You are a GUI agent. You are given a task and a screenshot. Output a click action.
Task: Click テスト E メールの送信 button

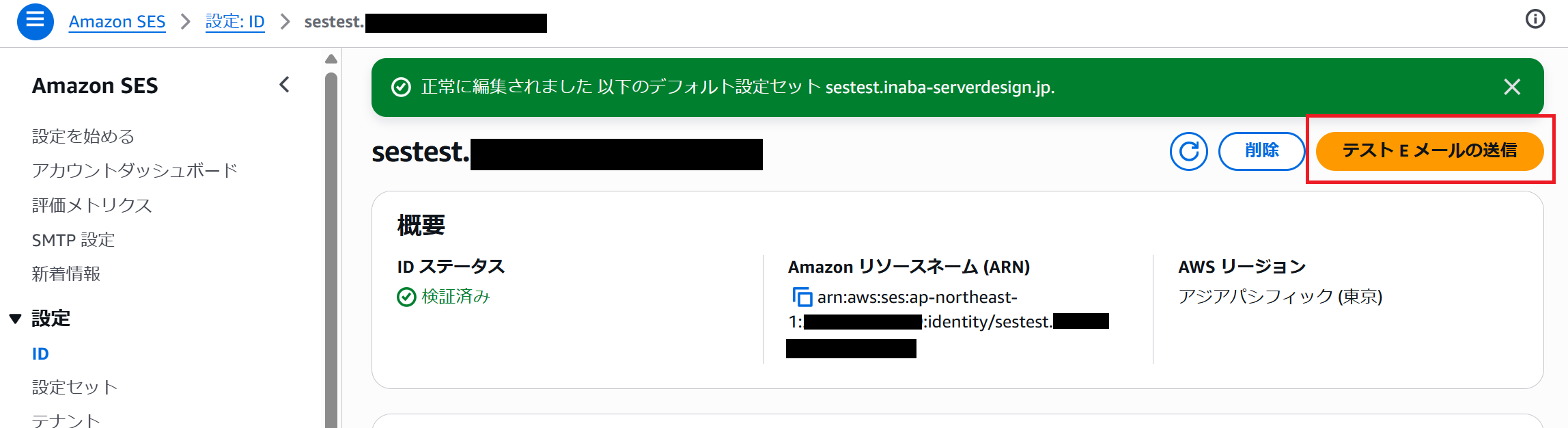(1429, 151)
